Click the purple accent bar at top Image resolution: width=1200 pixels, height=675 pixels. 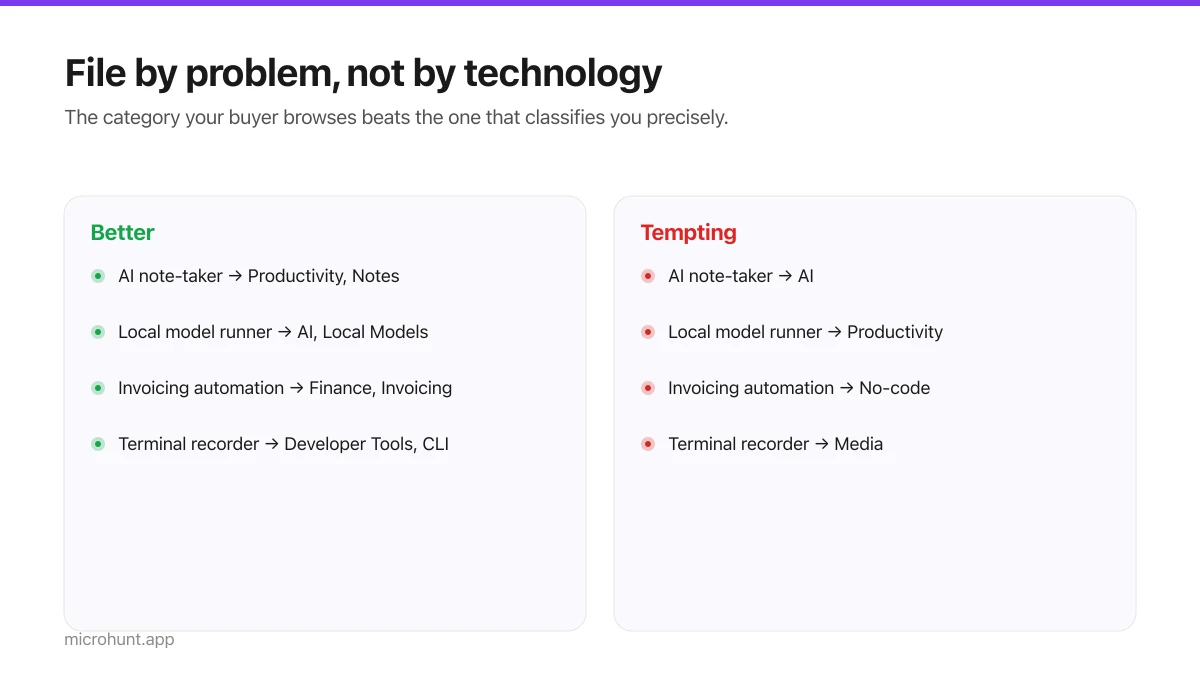point(600,3)
